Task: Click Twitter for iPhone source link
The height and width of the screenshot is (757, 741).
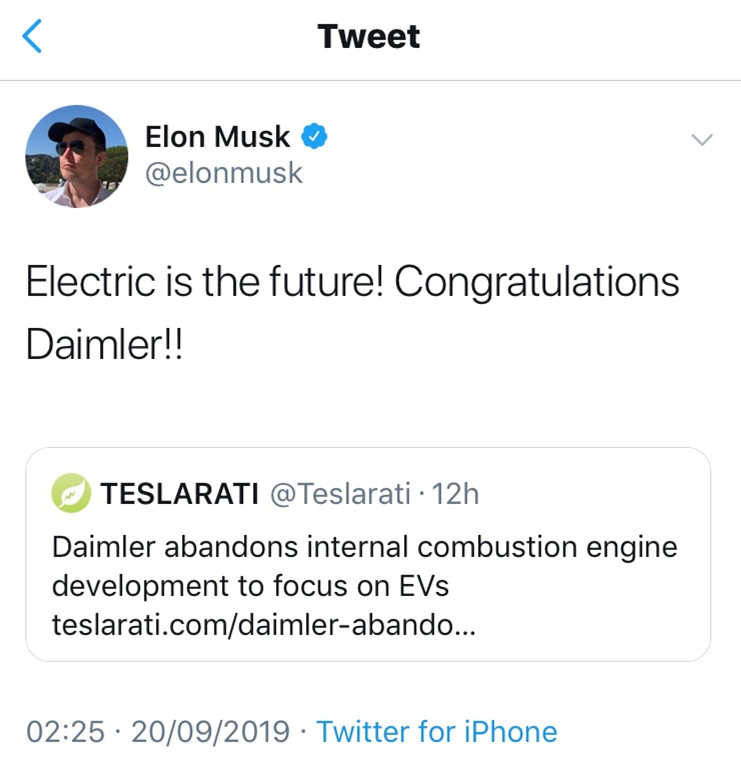Action: point(437,731)
